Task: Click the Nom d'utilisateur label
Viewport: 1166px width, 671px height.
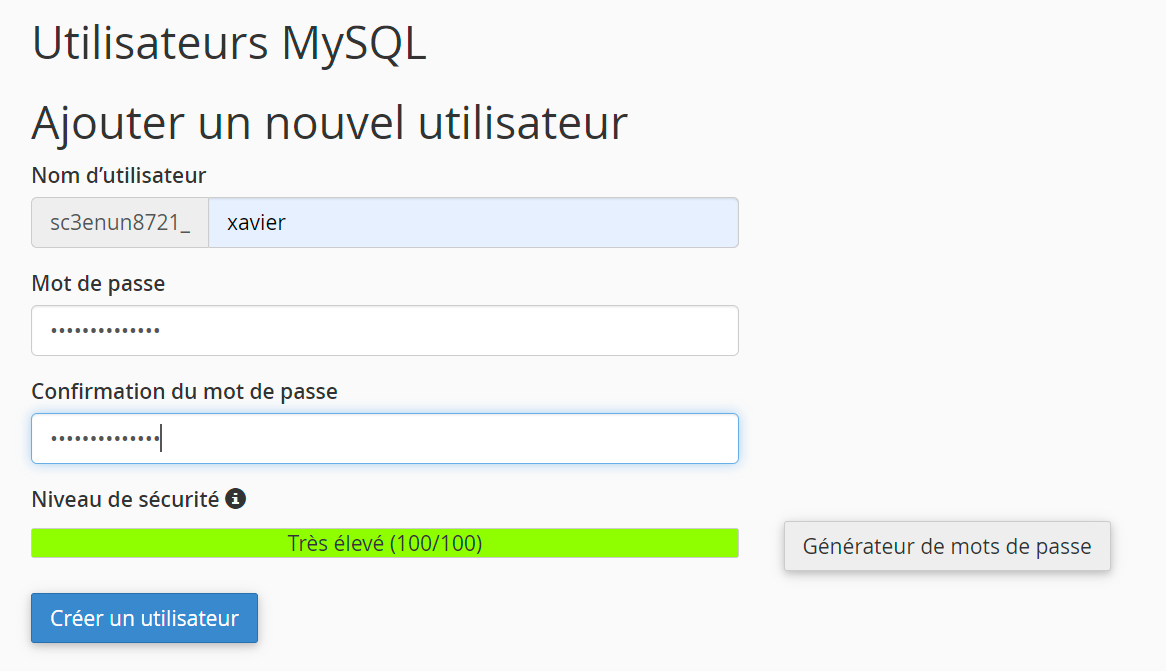Action: [x=119, y=176]
